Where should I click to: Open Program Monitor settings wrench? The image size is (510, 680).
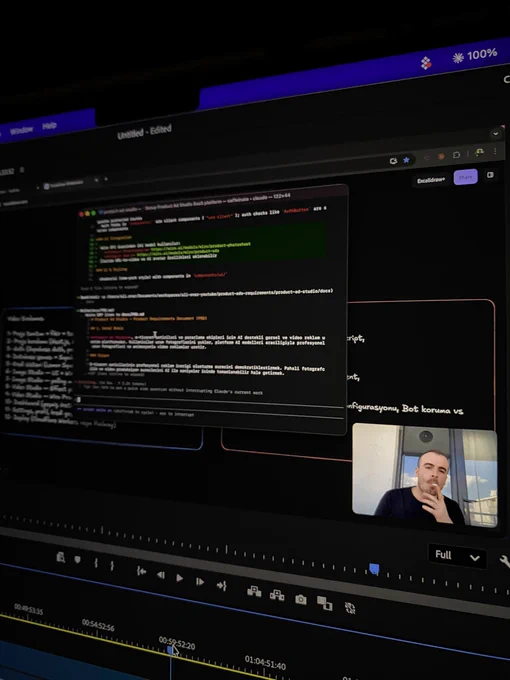coord(505,562)
